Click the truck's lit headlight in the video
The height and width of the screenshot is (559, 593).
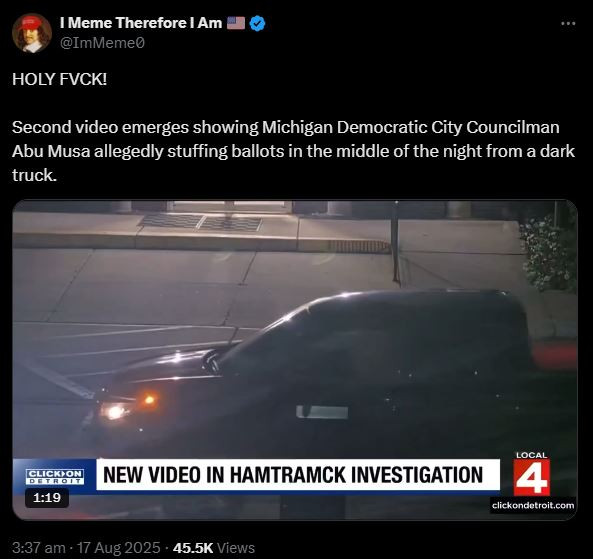click(113, 411)
